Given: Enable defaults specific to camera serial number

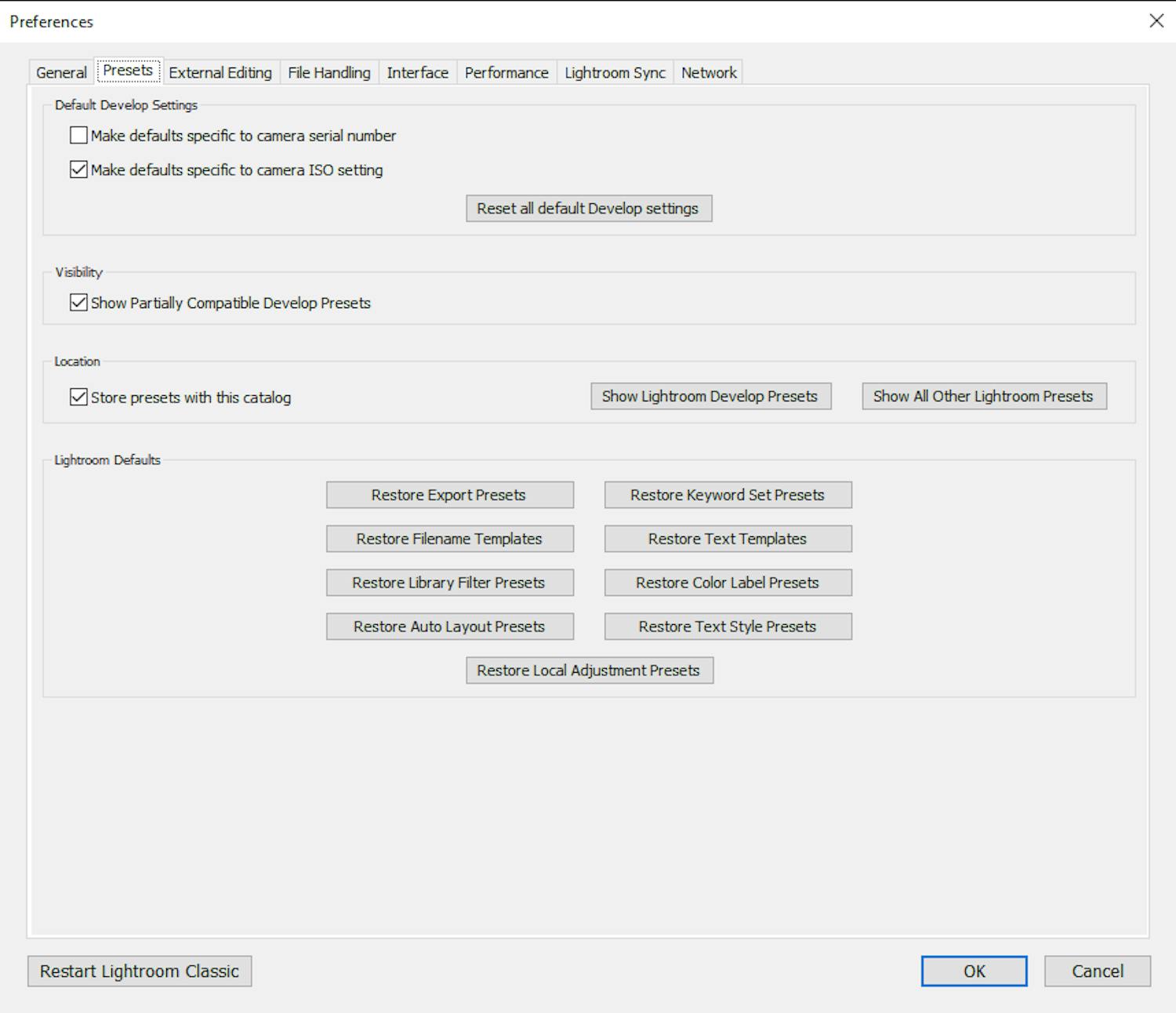Looking at the screenshot, I should point(78,136).
